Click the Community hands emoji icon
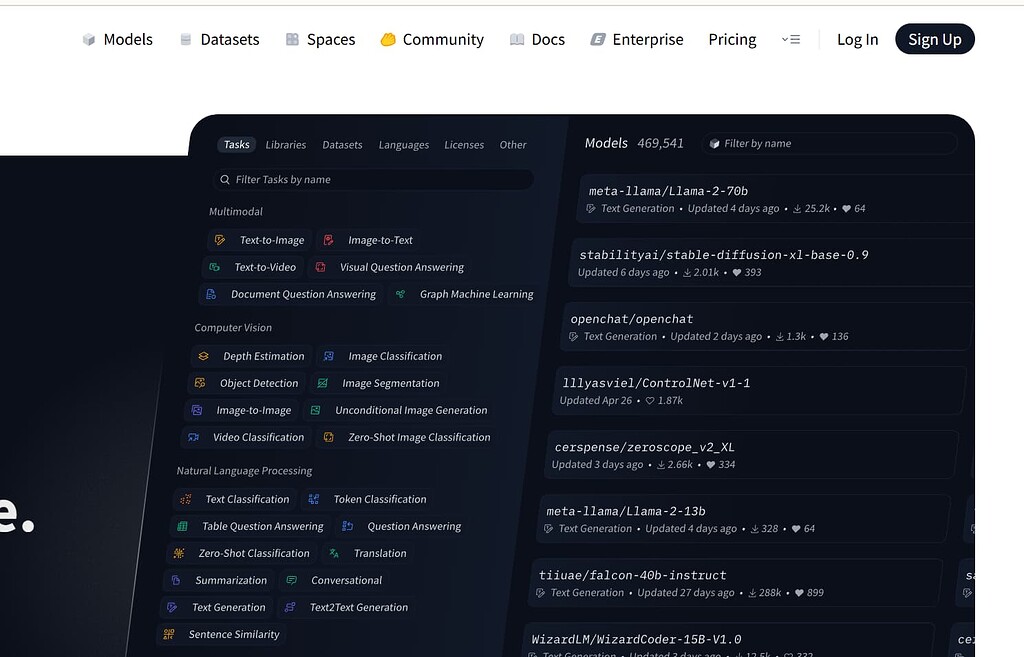Screen dimensions: 1024x657 pyautogui.click(x=388, y=40)
